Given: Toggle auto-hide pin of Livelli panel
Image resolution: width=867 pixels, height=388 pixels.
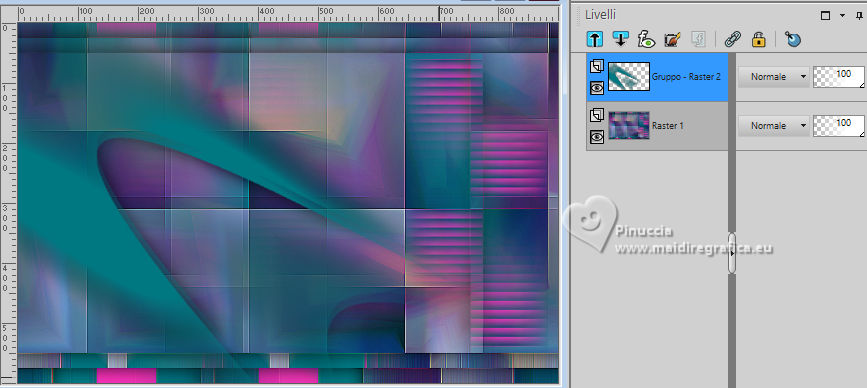Looking at the screenshot, I should click(858, 15).
